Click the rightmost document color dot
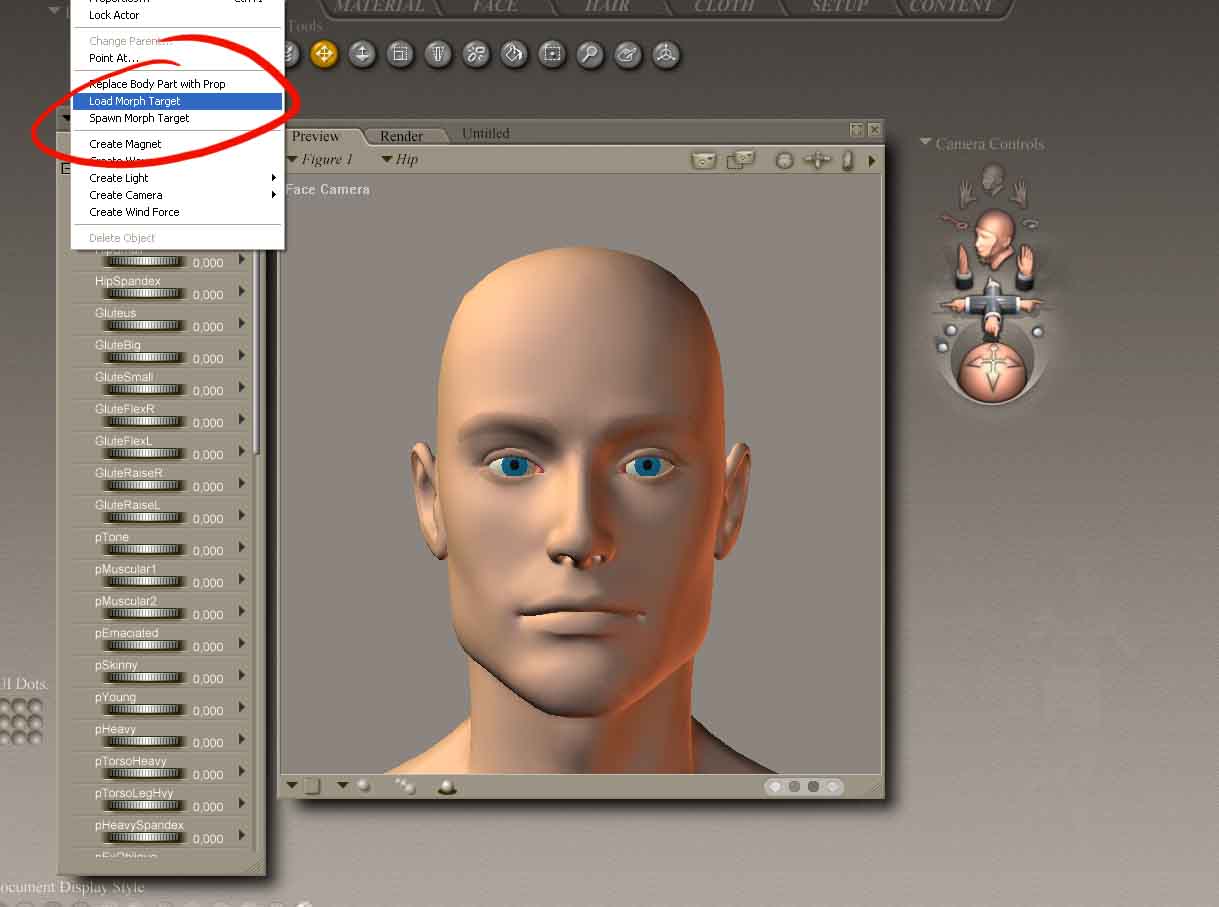This screenshot has height=907, width=1219. (x=833, y=787)
